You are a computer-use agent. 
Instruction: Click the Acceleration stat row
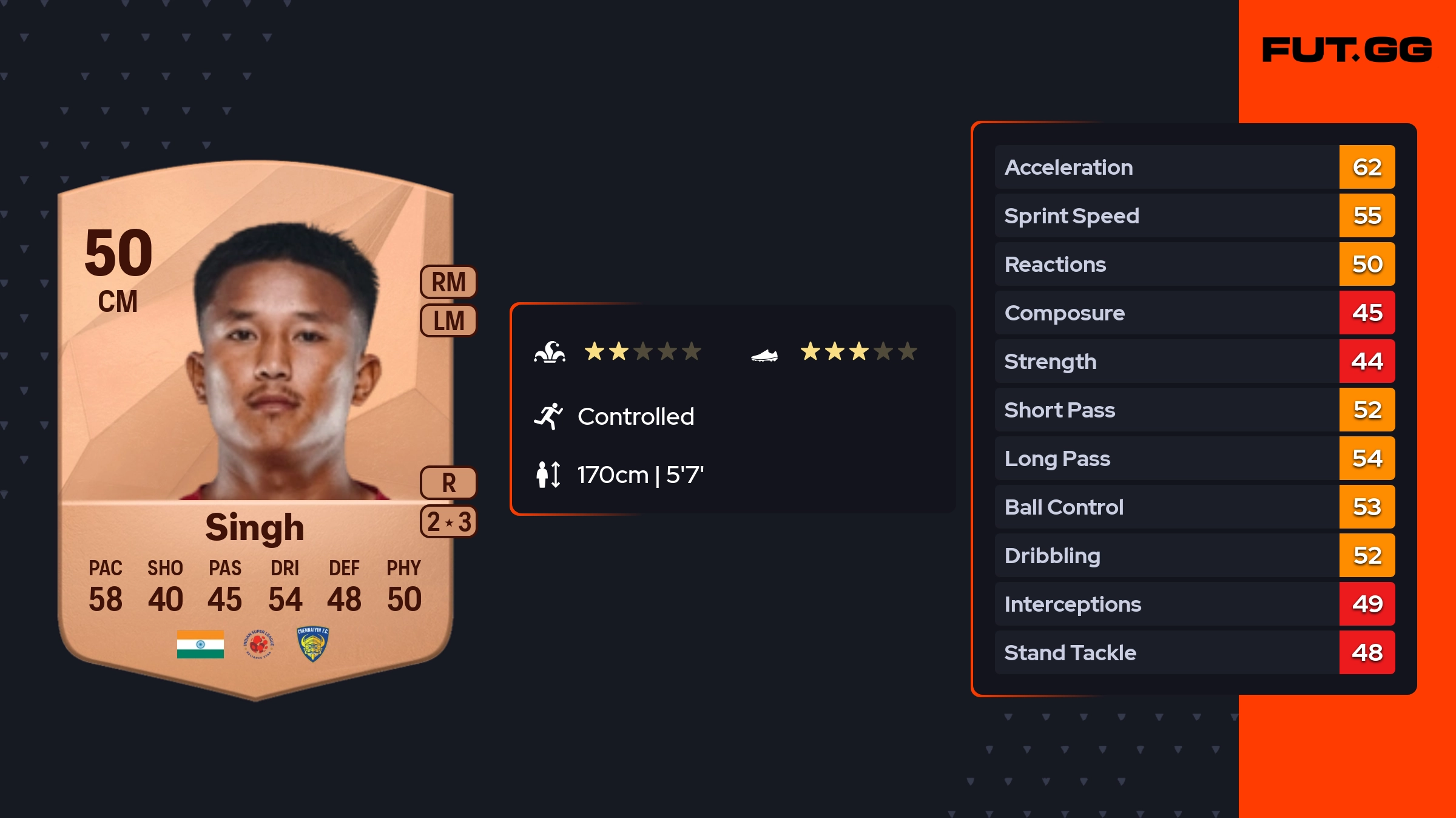click(x=1195, y=167)
